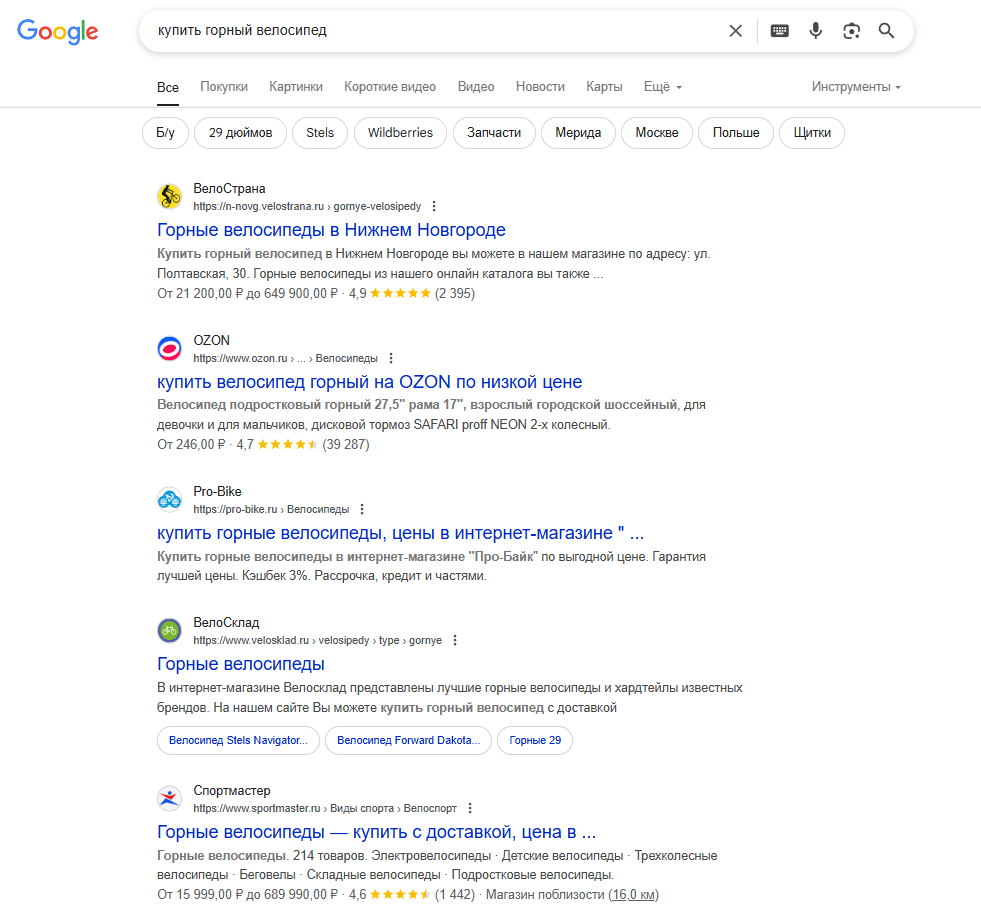Open the Горные велосипеды в Нижнем Новгороде result

(x=330, y=230)
